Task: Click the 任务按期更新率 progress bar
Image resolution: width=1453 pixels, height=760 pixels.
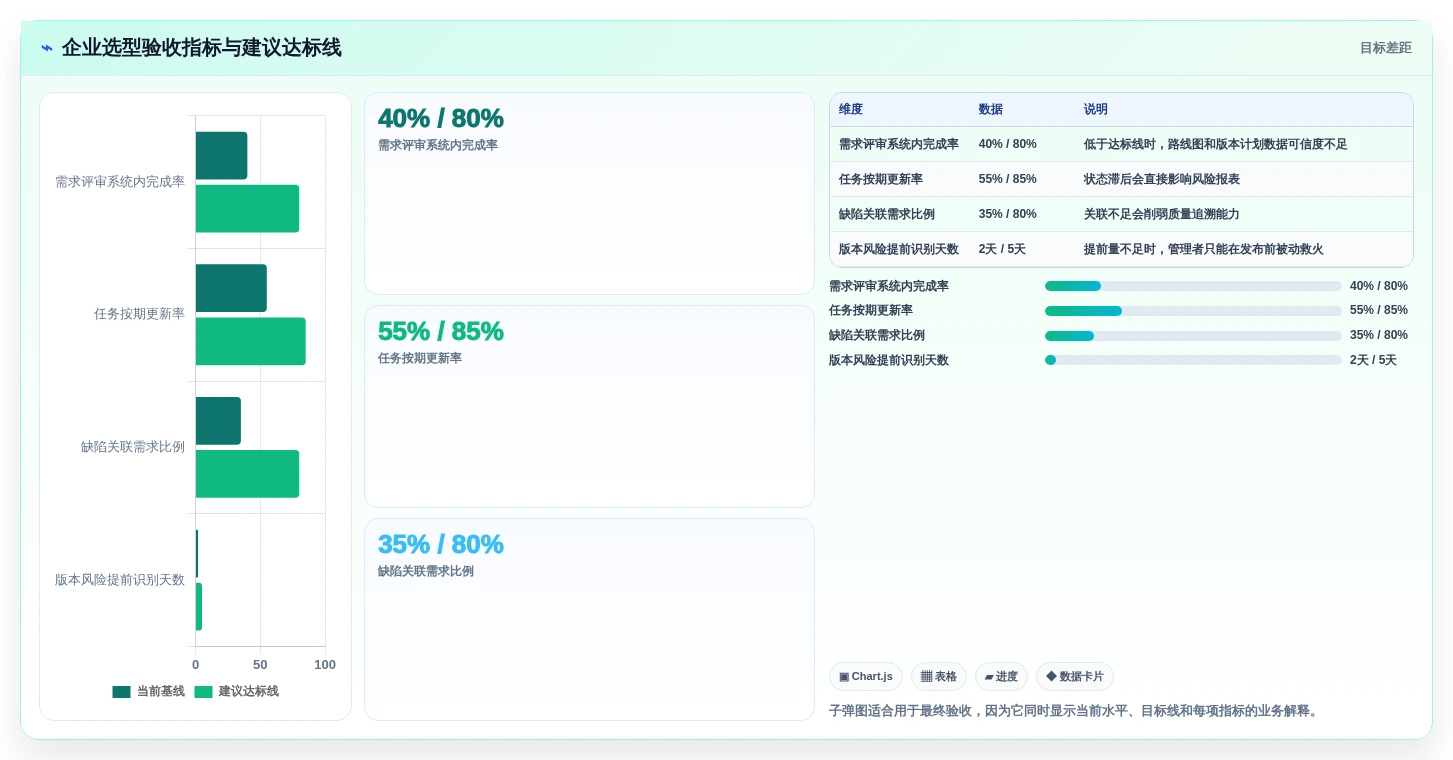Action: click(1193, 311)
